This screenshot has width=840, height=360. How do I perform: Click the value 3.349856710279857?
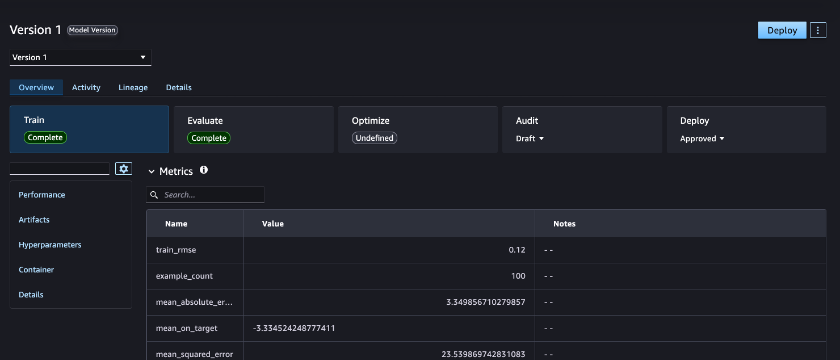[x=486, y=302]
